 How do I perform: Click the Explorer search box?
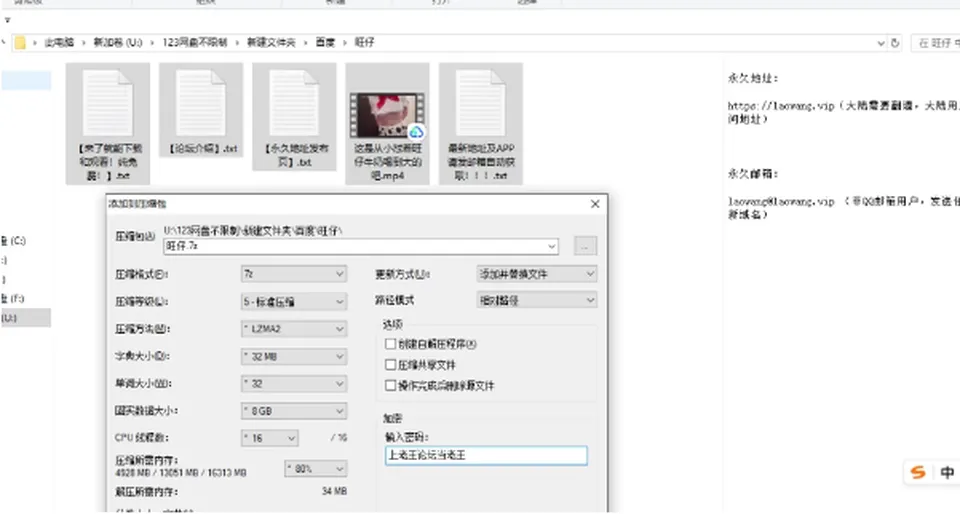click(936, 43)
